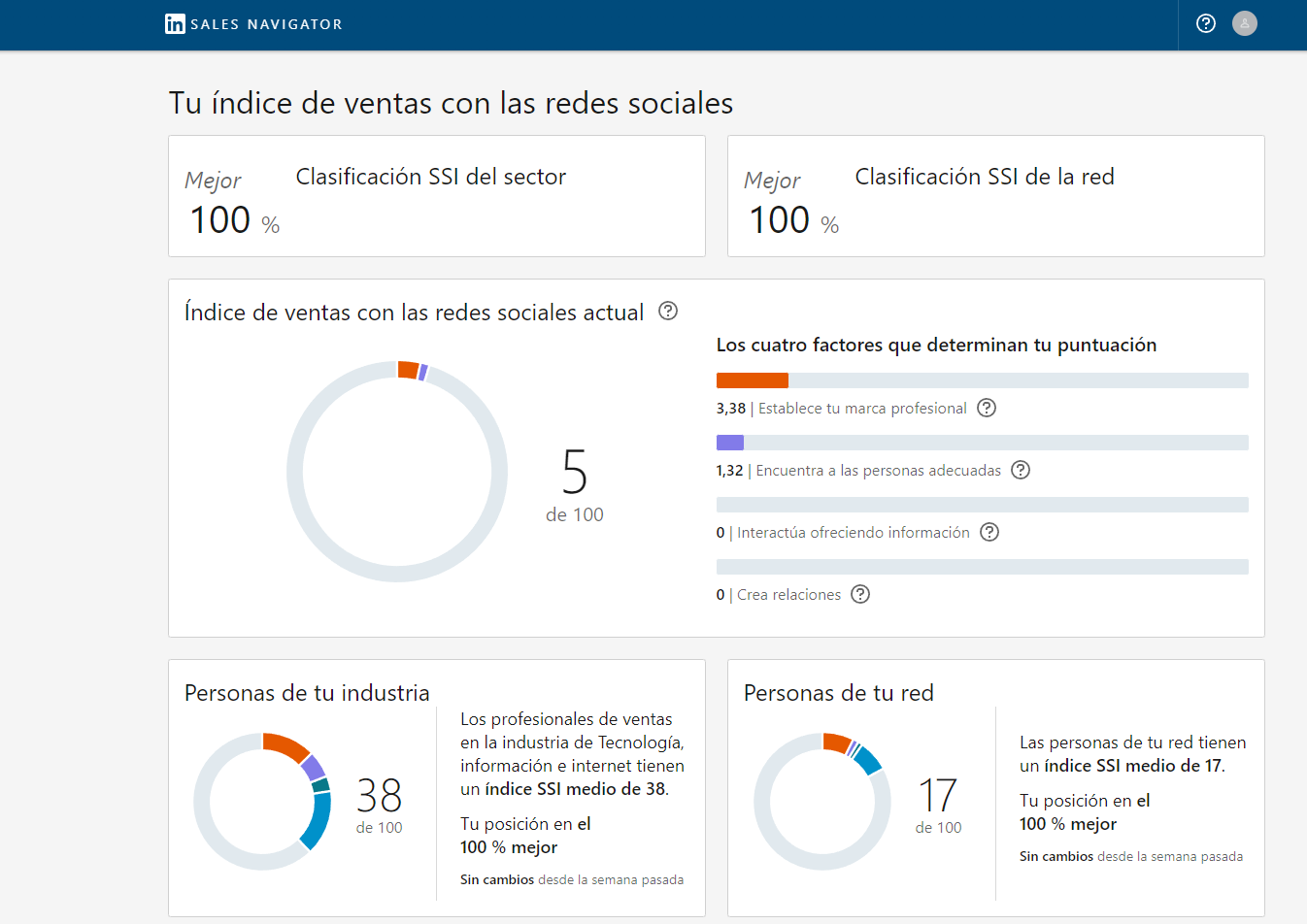
Task: Click the Establece tu marca profesional label
Action: coord(862,409)
